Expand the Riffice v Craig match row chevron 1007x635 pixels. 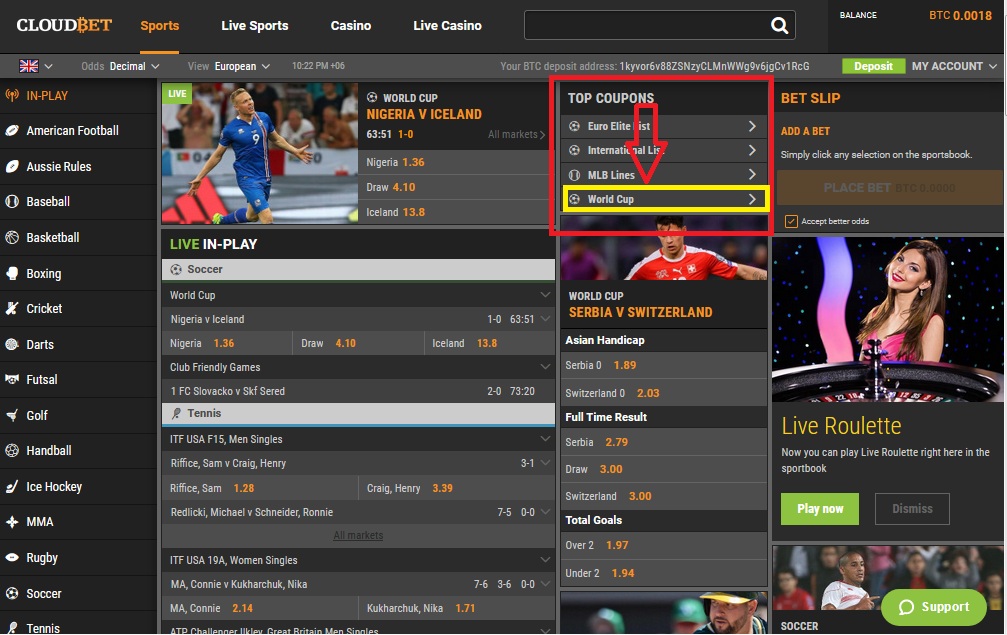(x=545, y=463)
